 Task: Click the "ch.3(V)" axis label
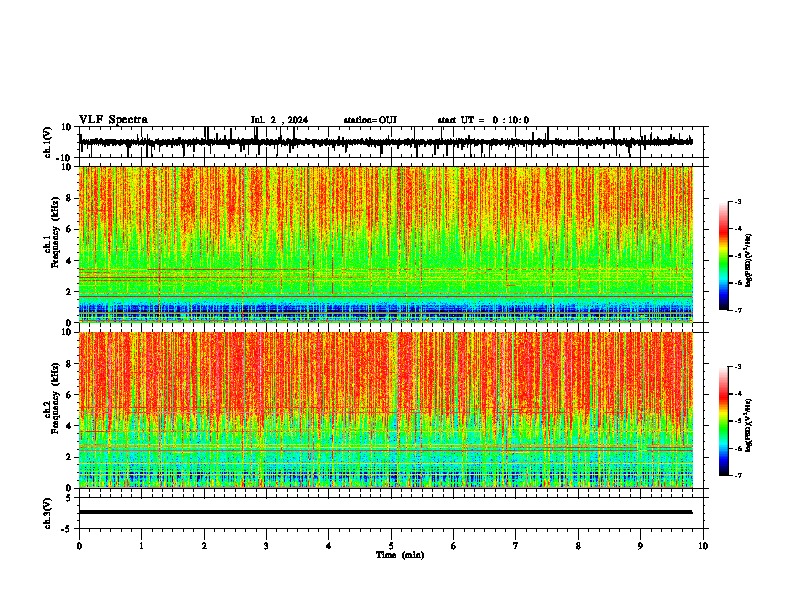(x=48, y=514)
